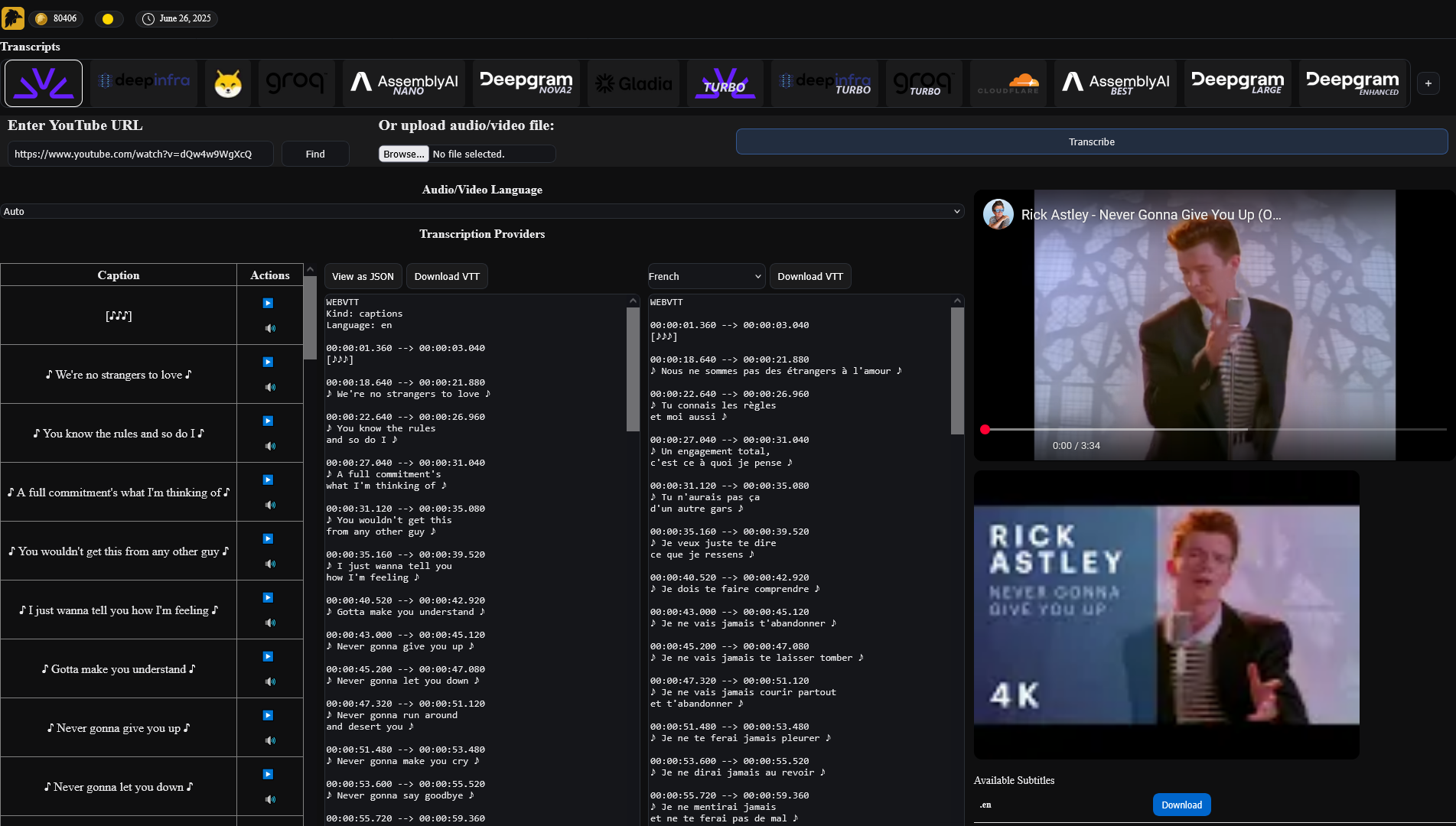Click speaker for "You know the rules" row
The width and height of the screenshot is (1456, 826).
pyautogui.click(x=270, y=446)
